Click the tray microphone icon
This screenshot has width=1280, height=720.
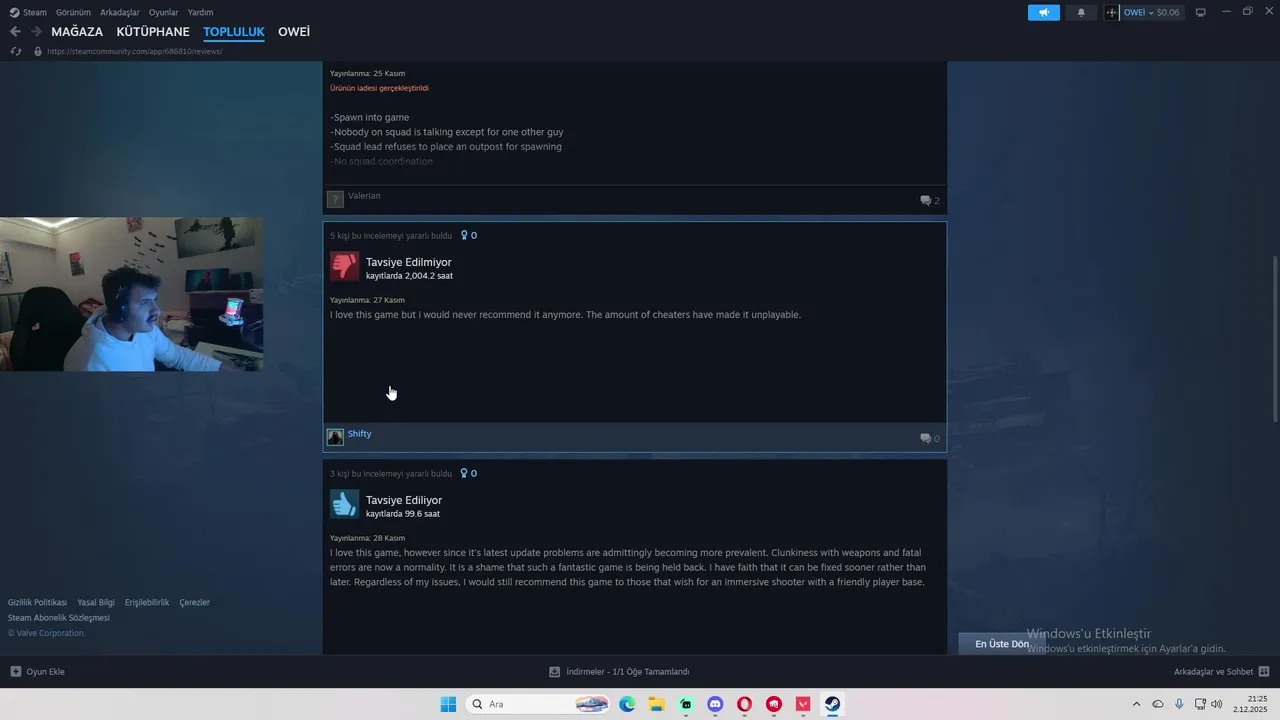coord(1180,704)
